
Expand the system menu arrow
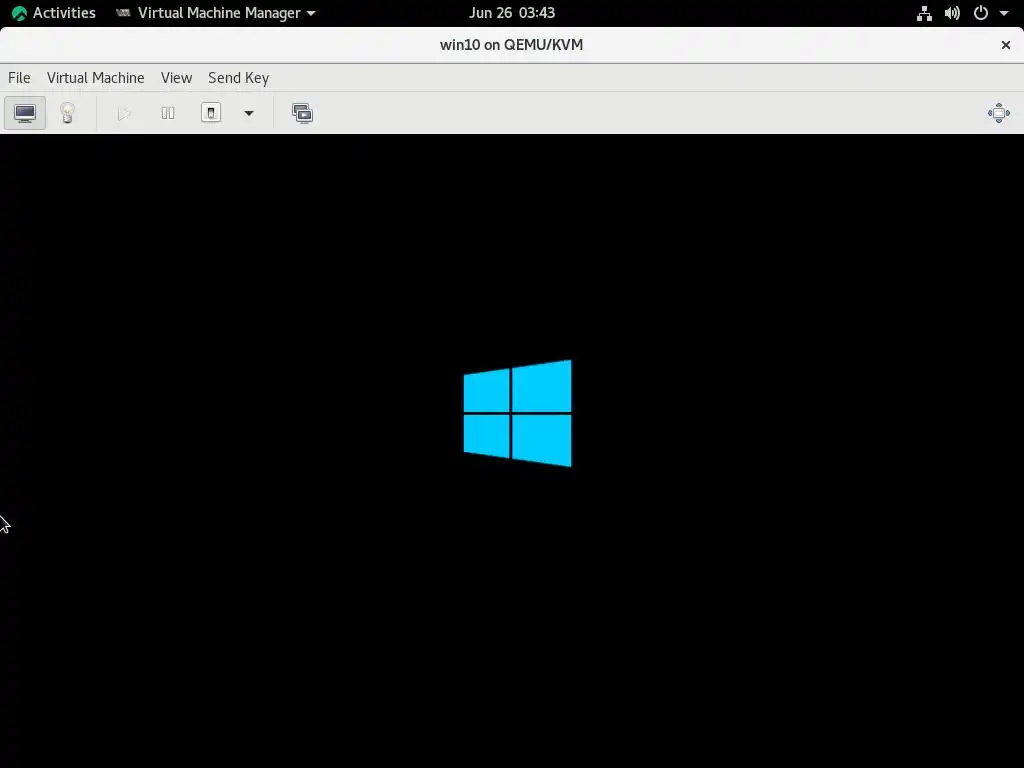click(x=1004, y=13)
